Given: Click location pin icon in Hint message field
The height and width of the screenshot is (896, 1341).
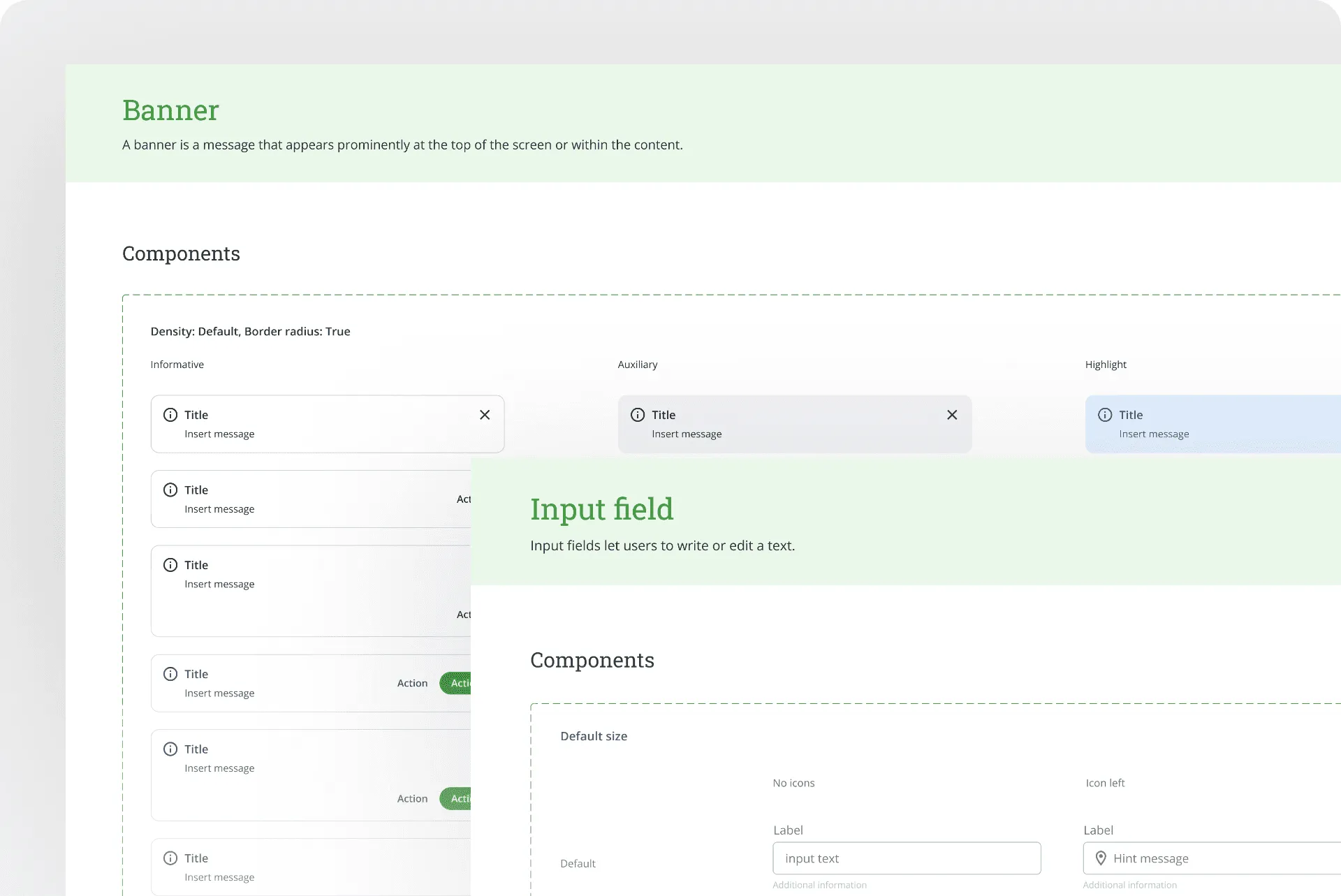Looking at the screenshot, I should tap(1101, 858).
